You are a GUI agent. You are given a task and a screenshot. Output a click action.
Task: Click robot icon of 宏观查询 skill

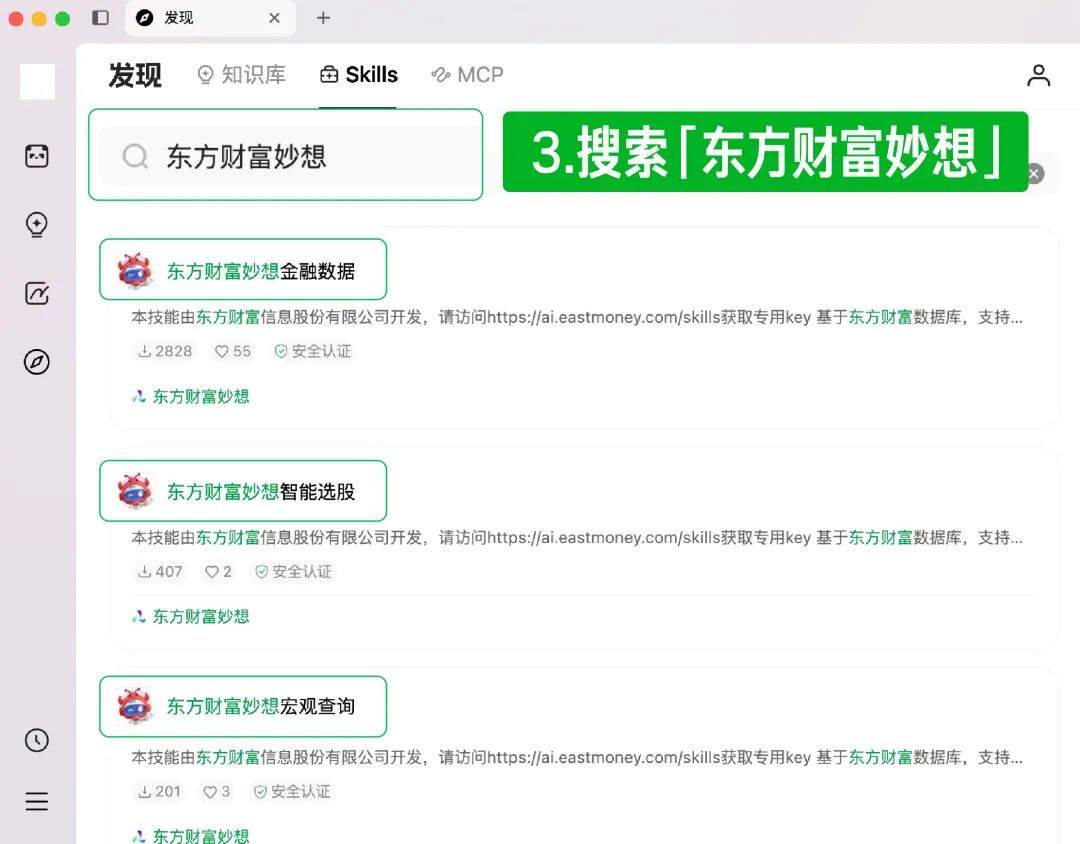pos(135,706)
